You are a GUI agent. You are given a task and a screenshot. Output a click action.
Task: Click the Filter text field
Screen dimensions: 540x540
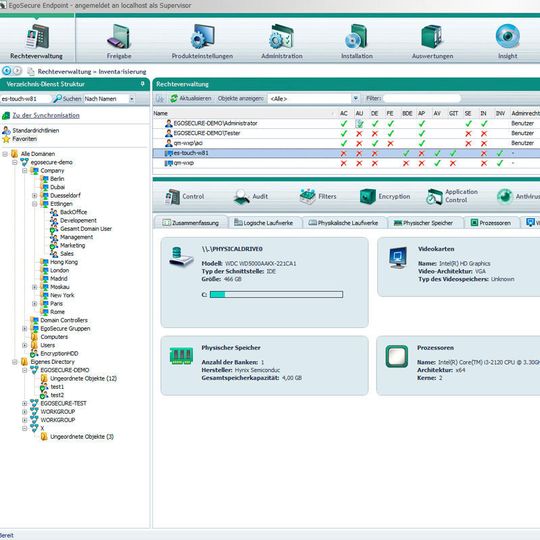pyautogui.click(x=422, y=98)
